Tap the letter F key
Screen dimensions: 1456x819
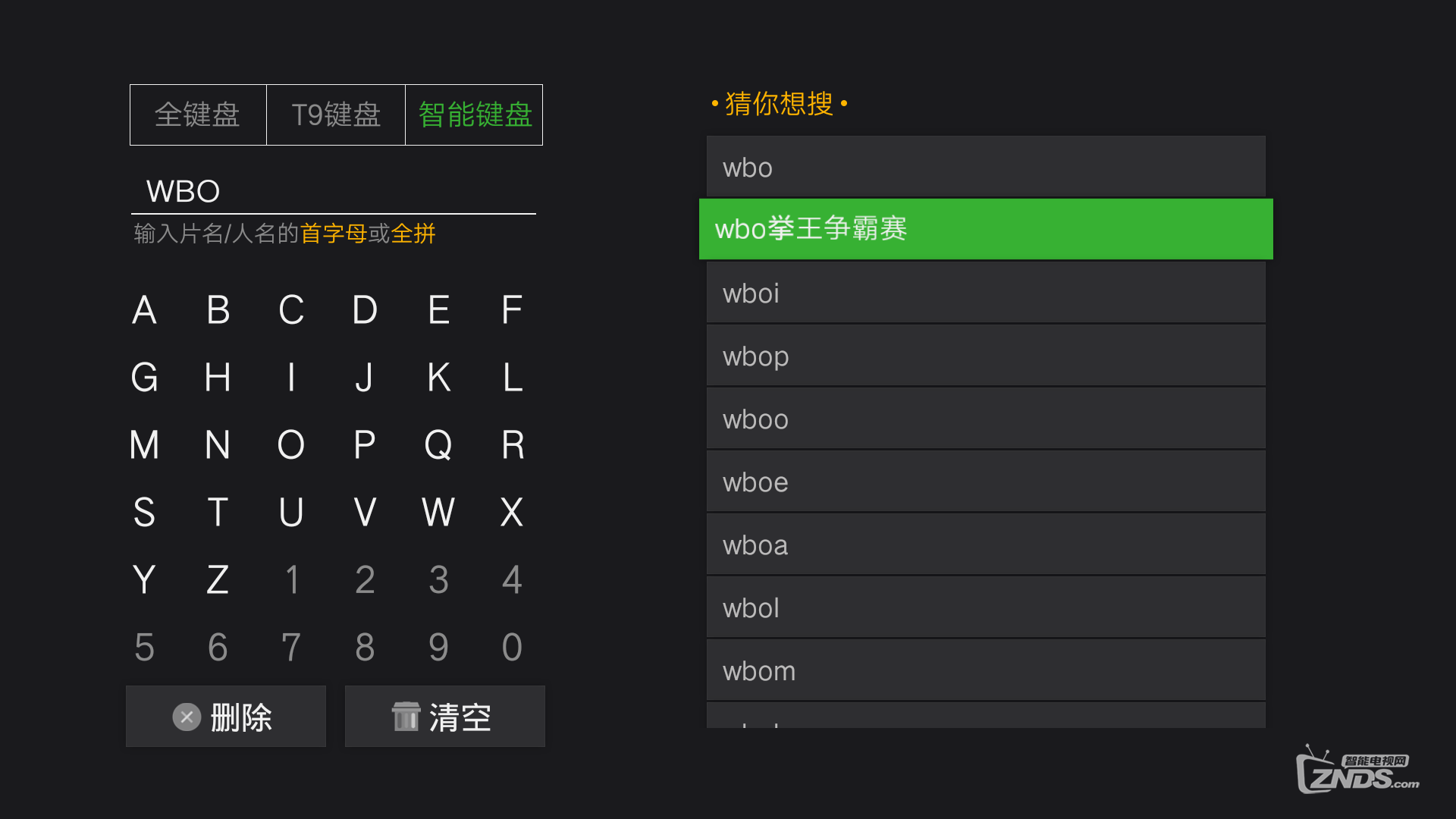[x=512, y=310]
